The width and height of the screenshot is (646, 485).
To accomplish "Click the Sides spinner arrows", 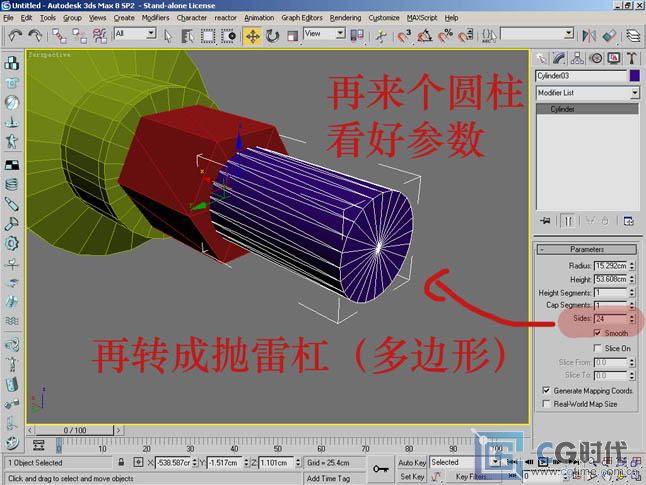I will [x=632, y=319].
